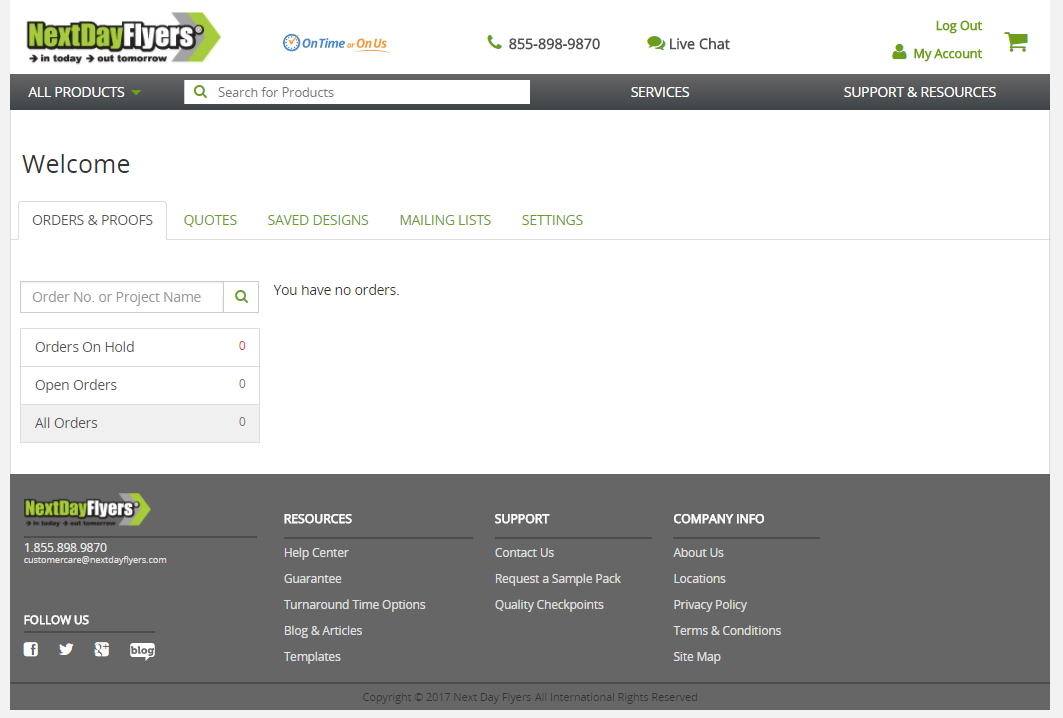Viewport: 1063px width, 718px height.
Task: Open the Services menu
Action: tap(659, 92)
